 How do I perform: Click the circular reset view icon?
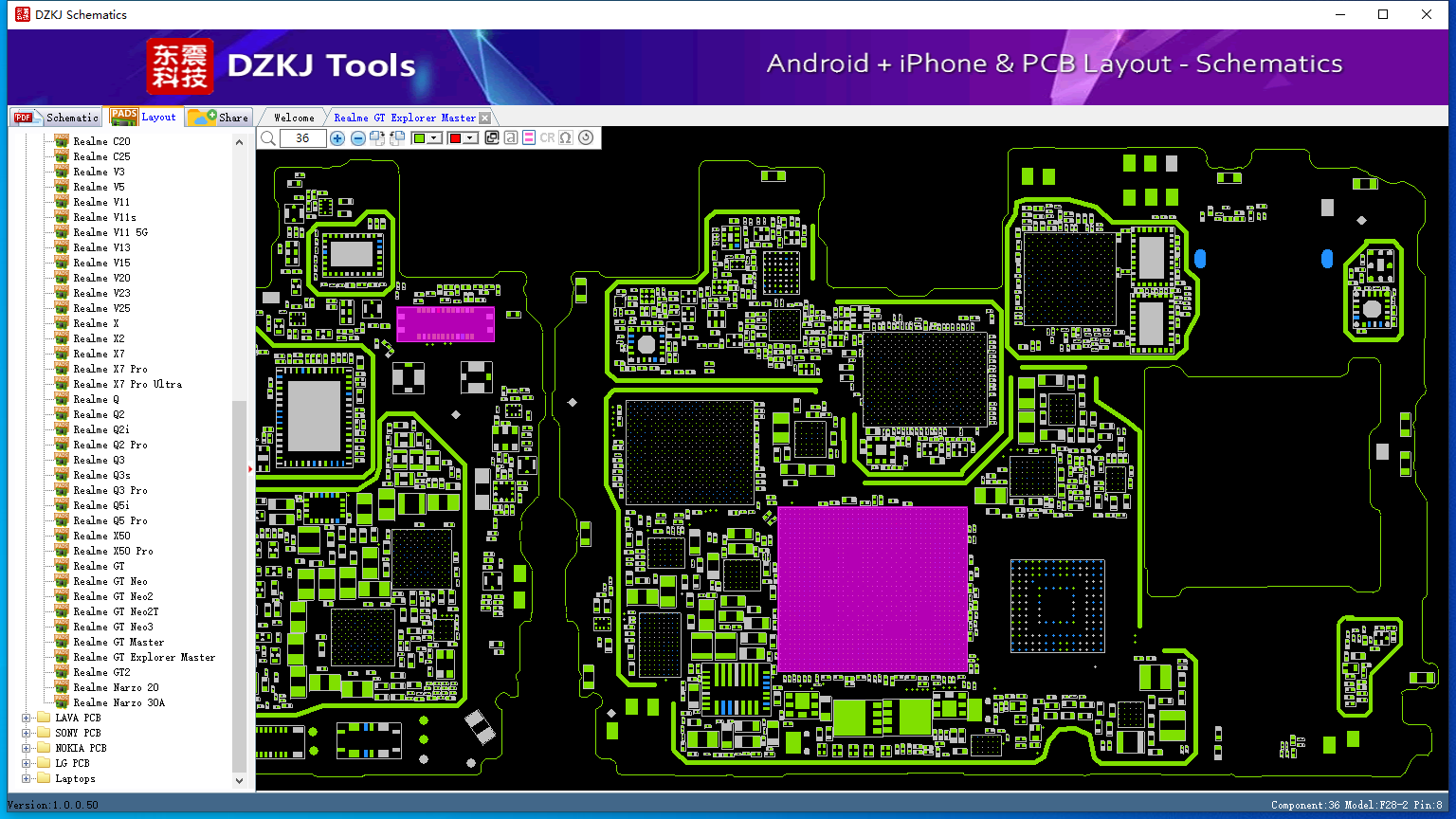tap(586, 138)
